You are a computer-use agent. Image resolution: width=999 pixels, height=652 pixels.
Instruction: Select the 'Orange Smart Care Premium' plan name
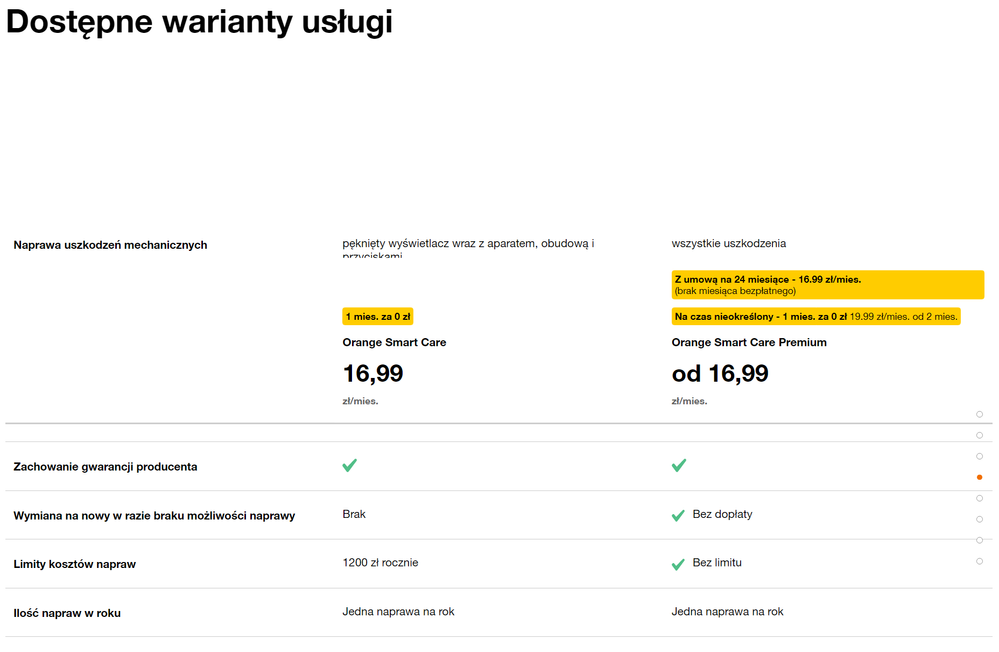coord(749,342)
